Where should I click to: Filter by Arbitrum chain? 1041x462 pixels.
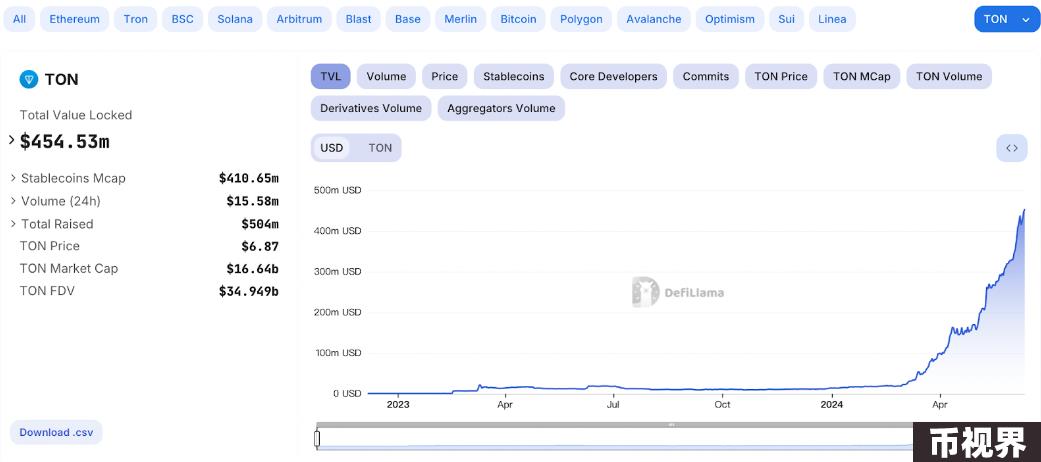[299, 19]
